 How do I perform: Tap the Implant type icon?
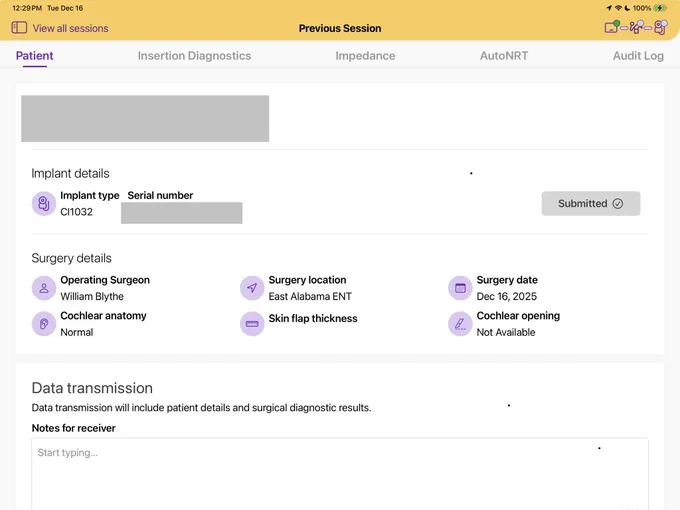44,203
